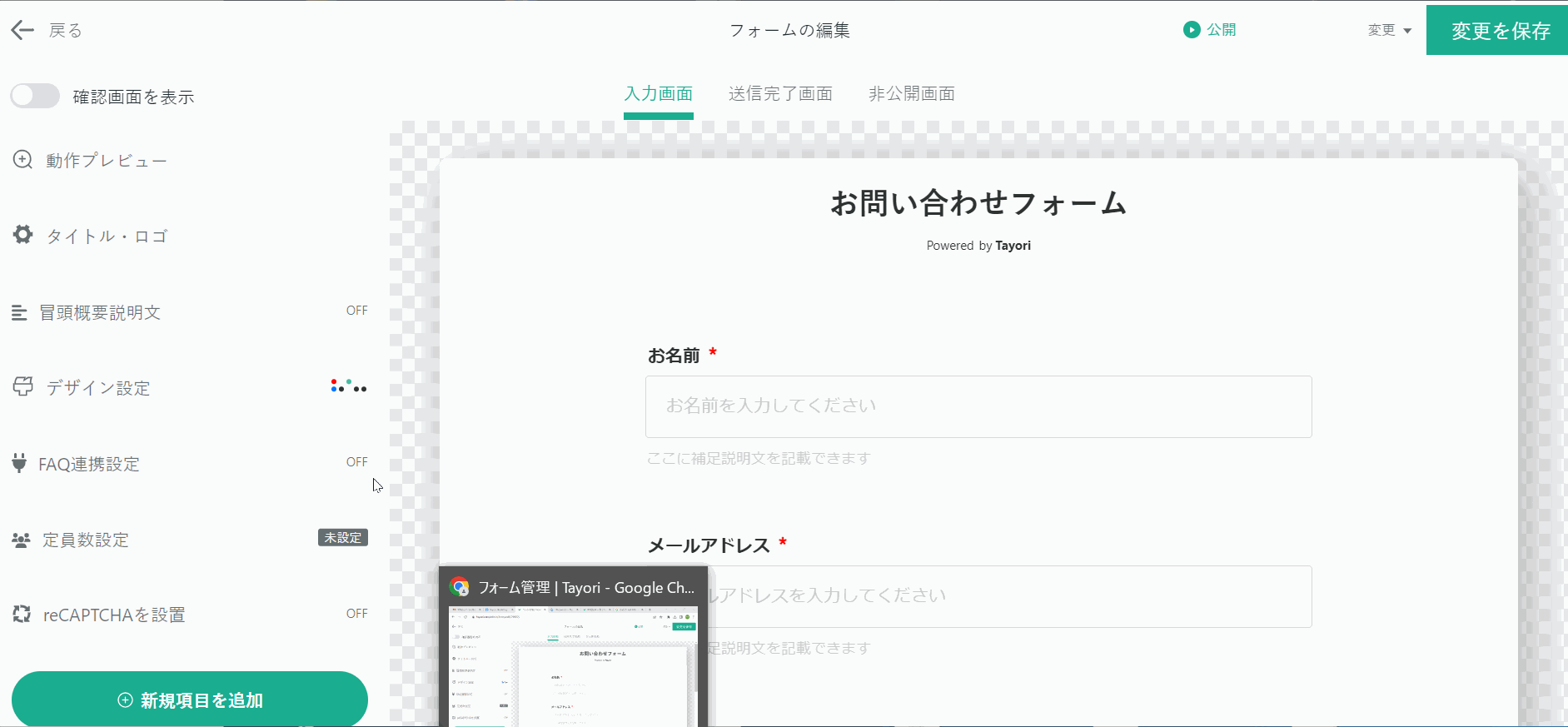Click the green 公開 play icon
The image size is (1568, 727).
tap(1192, 30)
